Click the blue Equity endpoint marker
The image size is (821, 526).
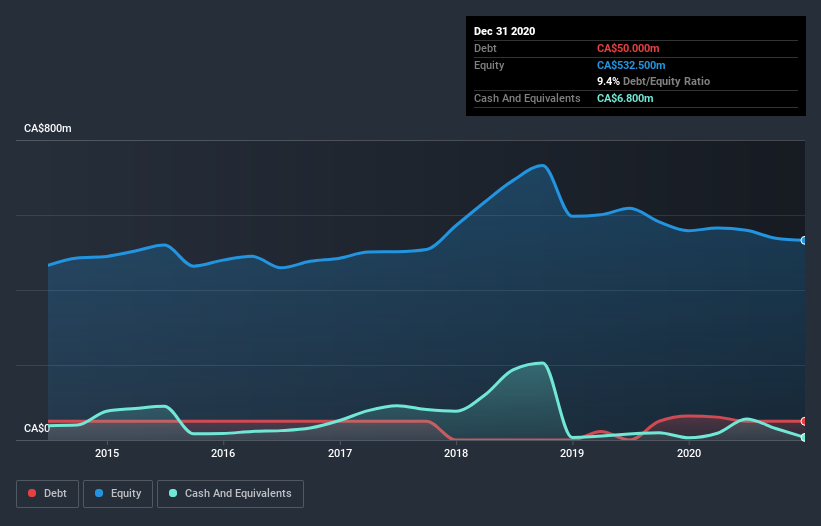(x=804, y=241)
